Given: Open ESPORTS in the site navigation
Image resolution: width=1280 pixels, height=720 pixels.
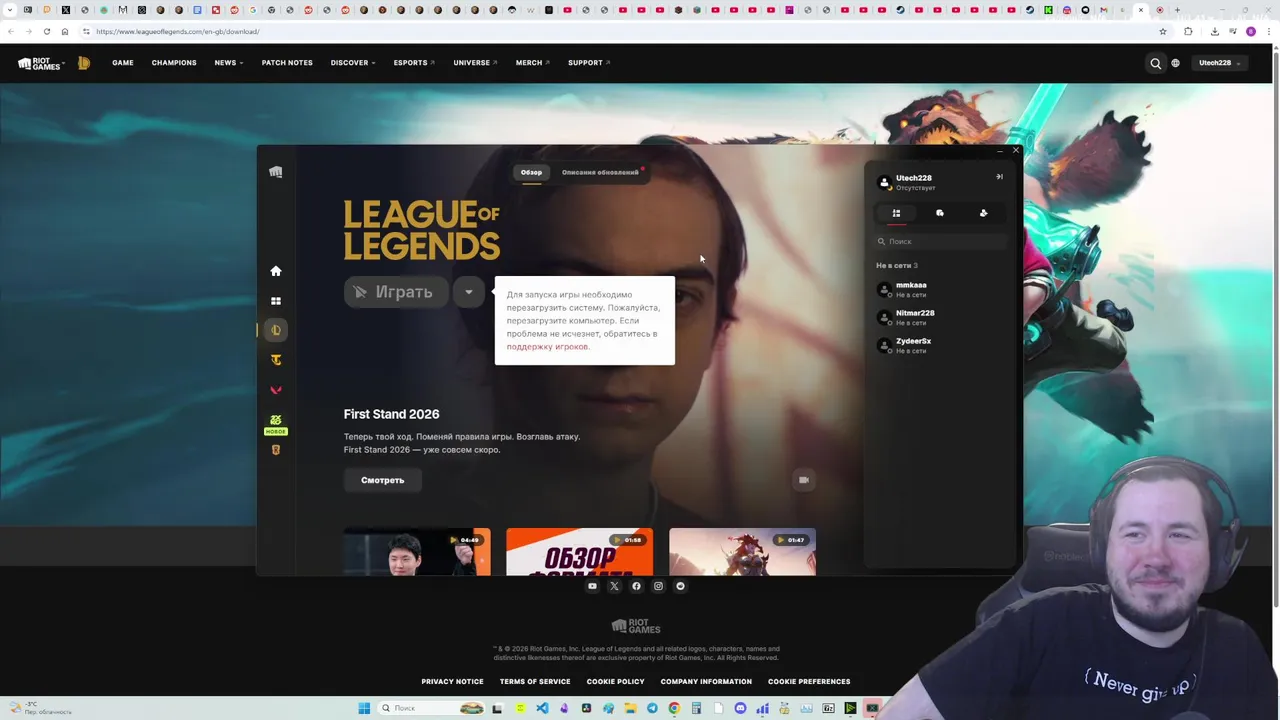Looking at the screenshot, I should [414, 63].
